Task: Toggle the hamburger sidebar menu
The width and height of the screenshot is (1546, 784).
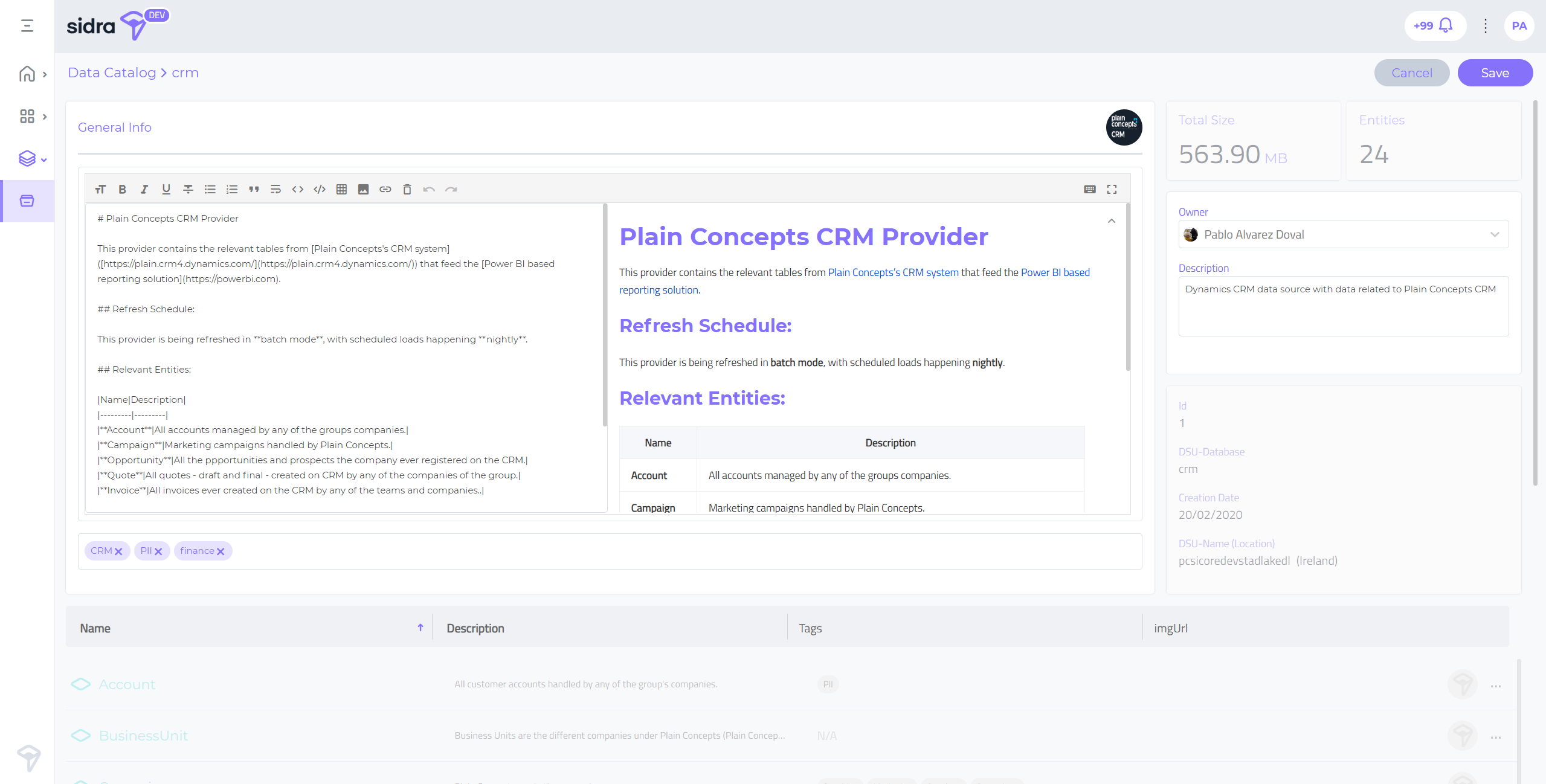Action: (x=27, y=25)
